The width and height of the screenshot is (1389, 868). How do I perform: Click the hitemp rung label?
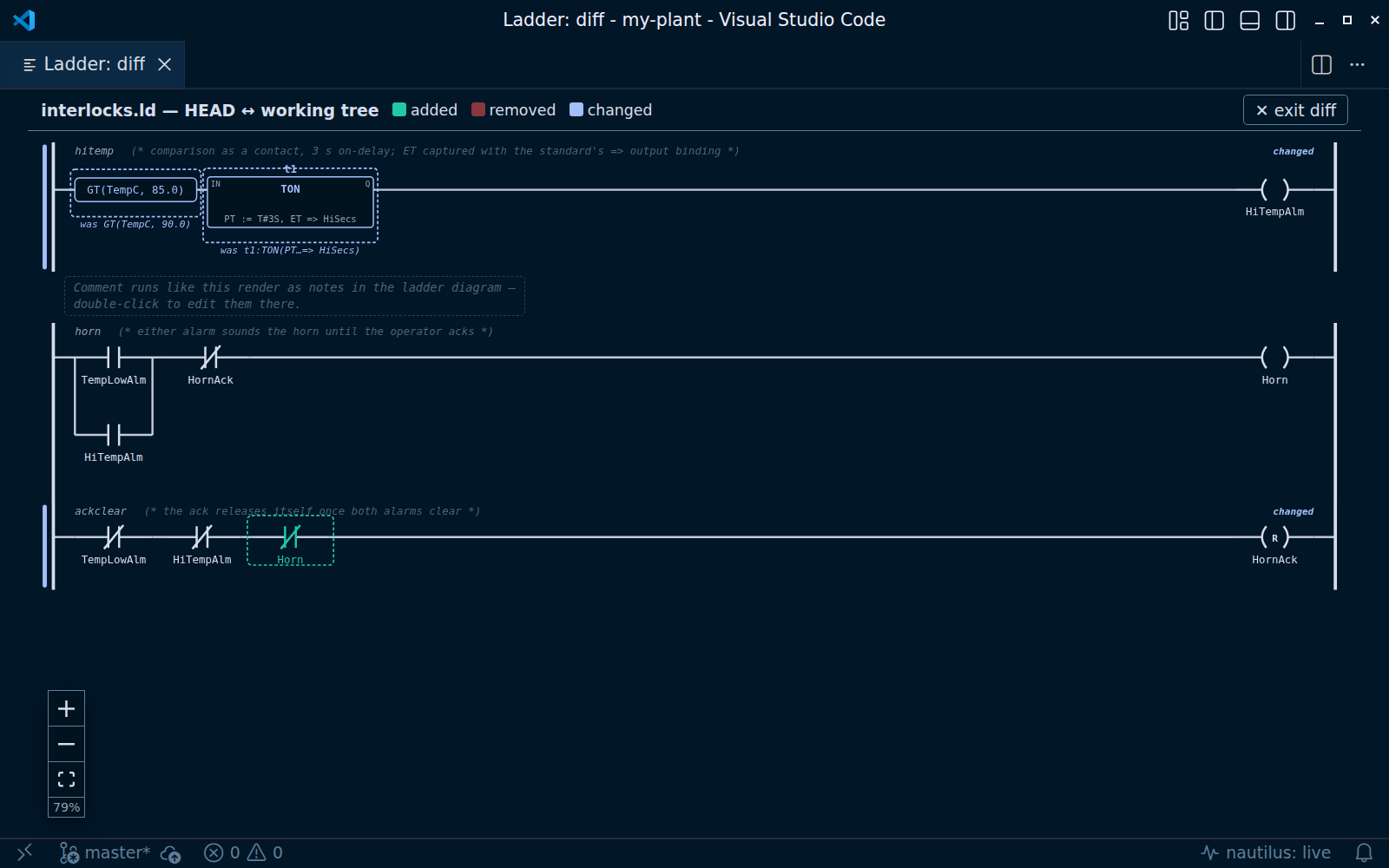[x=94, y=151]
